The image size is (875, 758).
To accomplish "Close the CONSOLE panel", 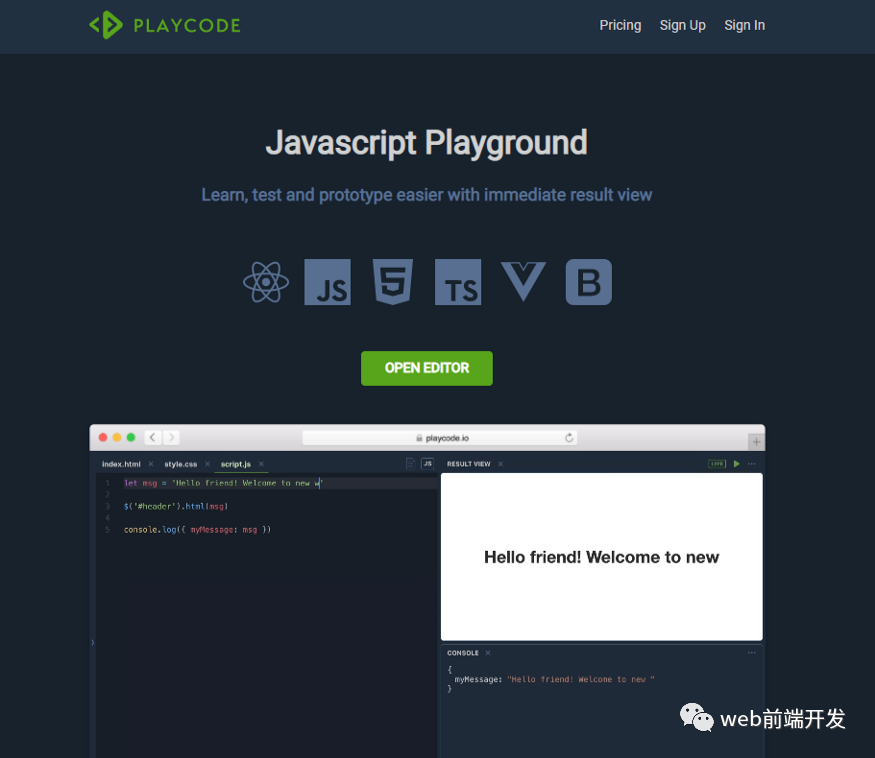I will tap(488, 653).
